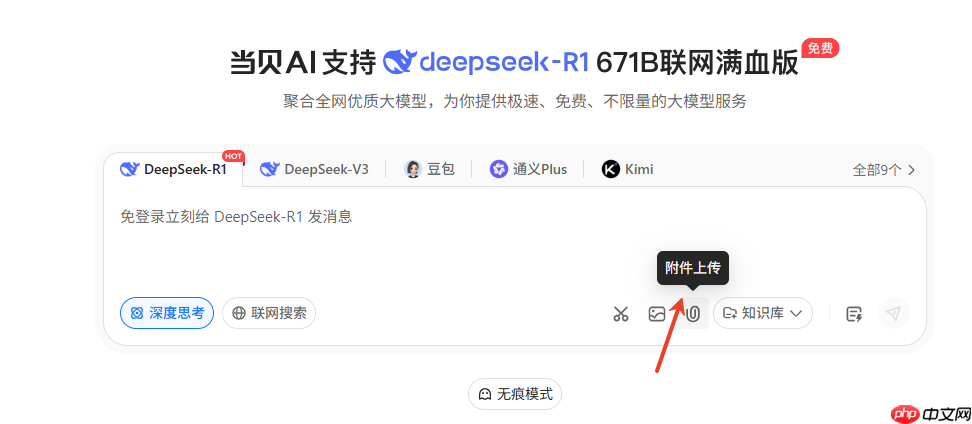Click the 免费 red badge
The width and height of the screenshot is (972, 424).
(820, 48)
